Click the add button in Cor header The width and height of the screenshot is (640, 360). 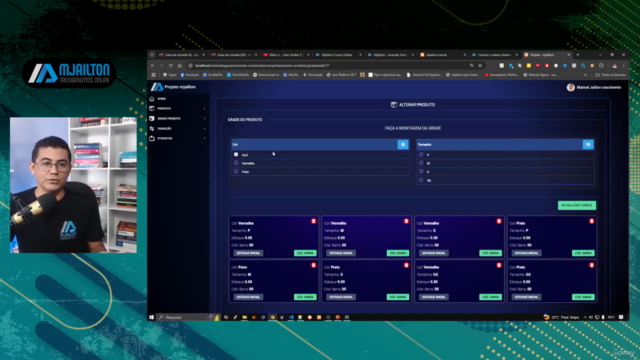pos(403,144)
